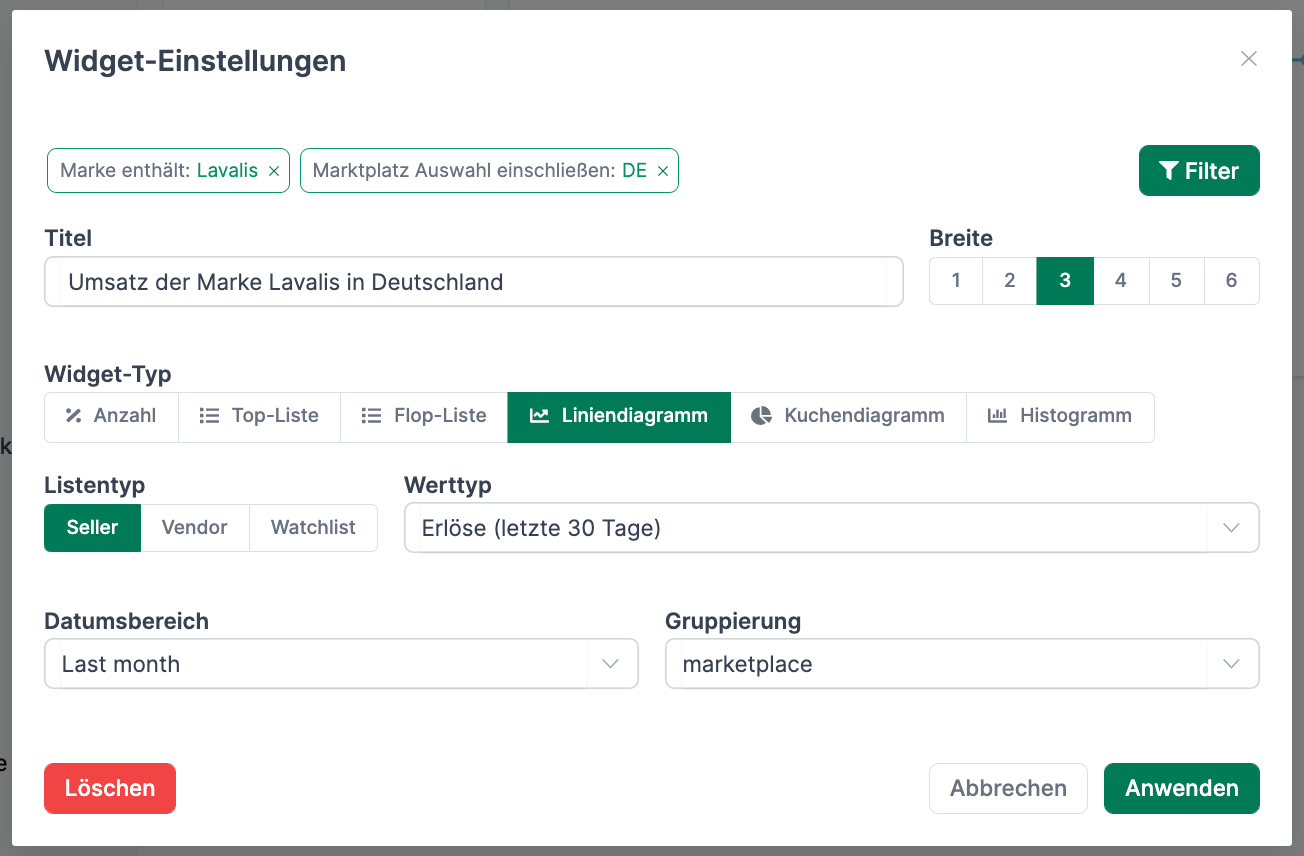Screen dimensions: 1304x856
Task: Click the green Anwenden button
Action: click(1182, 788)
